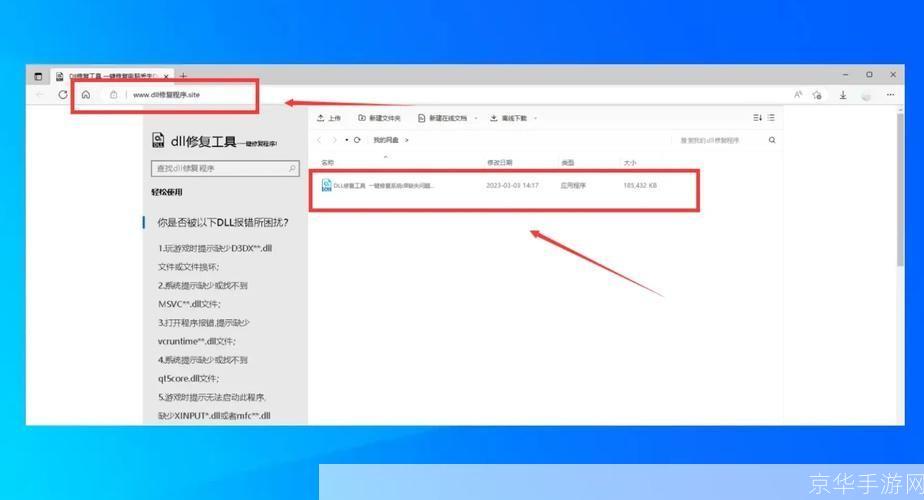Refresh the file list

click(357, 140)
